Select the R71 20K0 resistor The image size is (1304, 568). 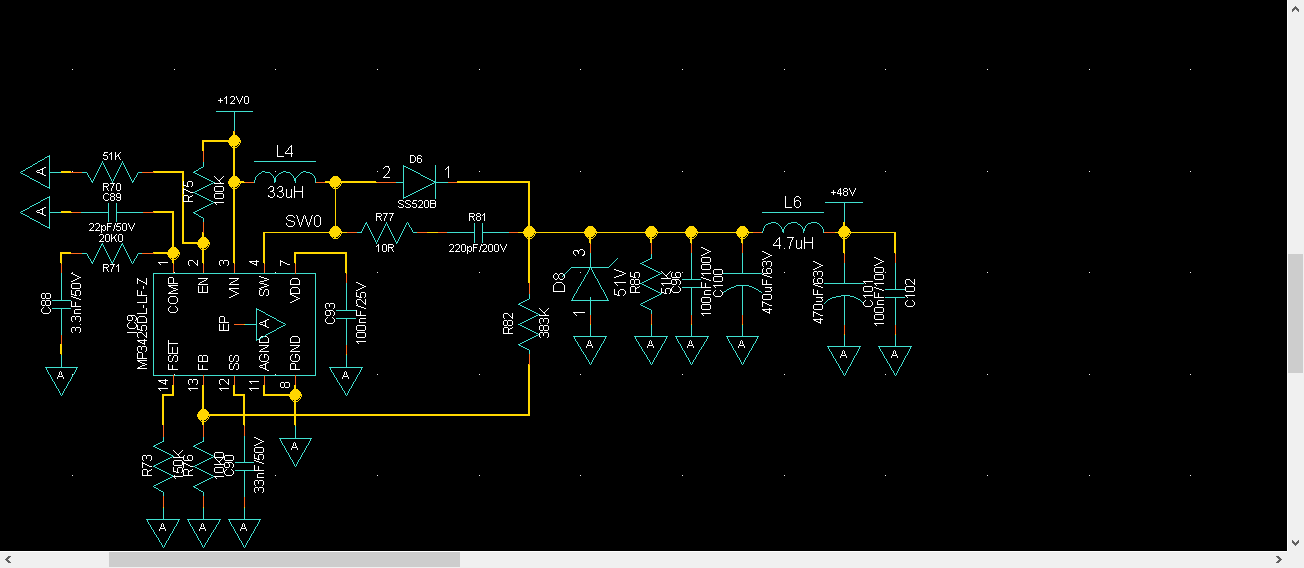[x=110, y=254]
